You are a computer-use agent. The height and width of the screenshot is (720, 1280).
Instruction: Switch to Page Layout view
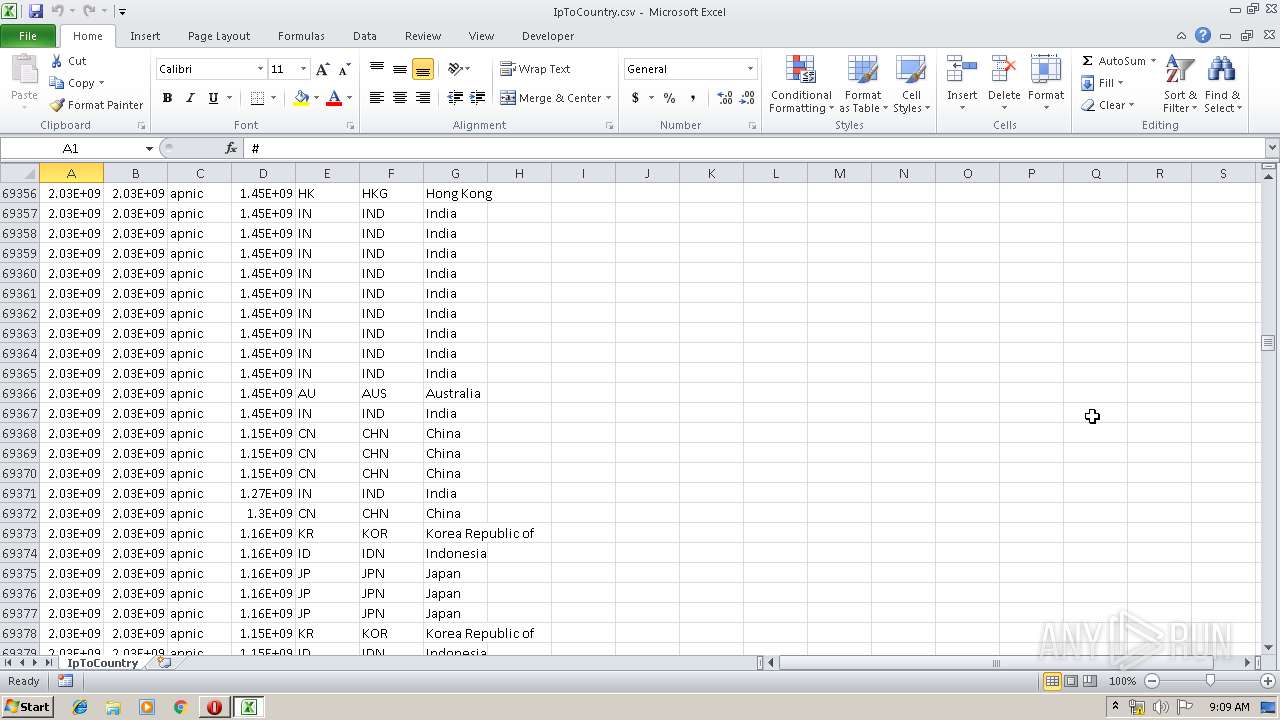1071,681
